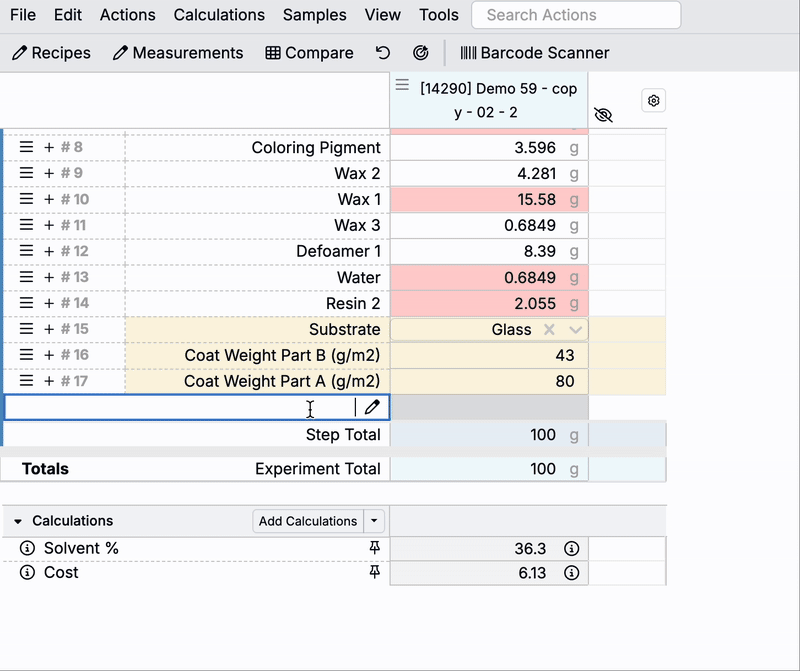
Task: Toggle the pin for Solvent % calculation
Action: click(x=375, y=548)
